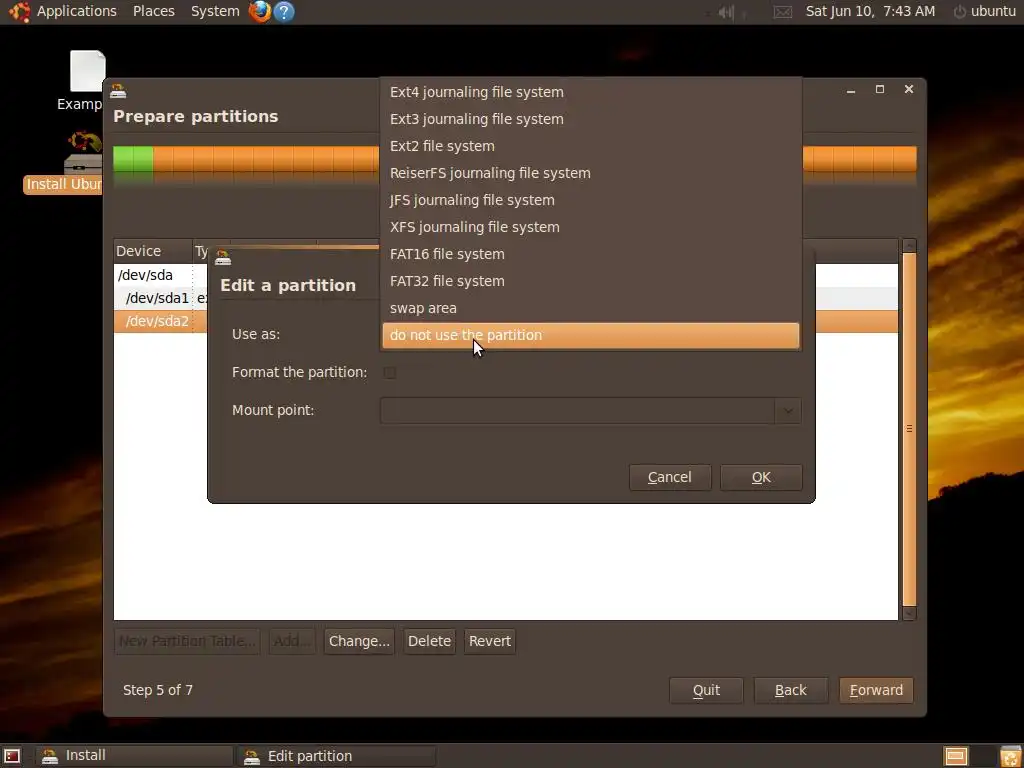Click the power icon beside ubuntu
Viewport: 1024px width, 768px height.
point(959,11)
